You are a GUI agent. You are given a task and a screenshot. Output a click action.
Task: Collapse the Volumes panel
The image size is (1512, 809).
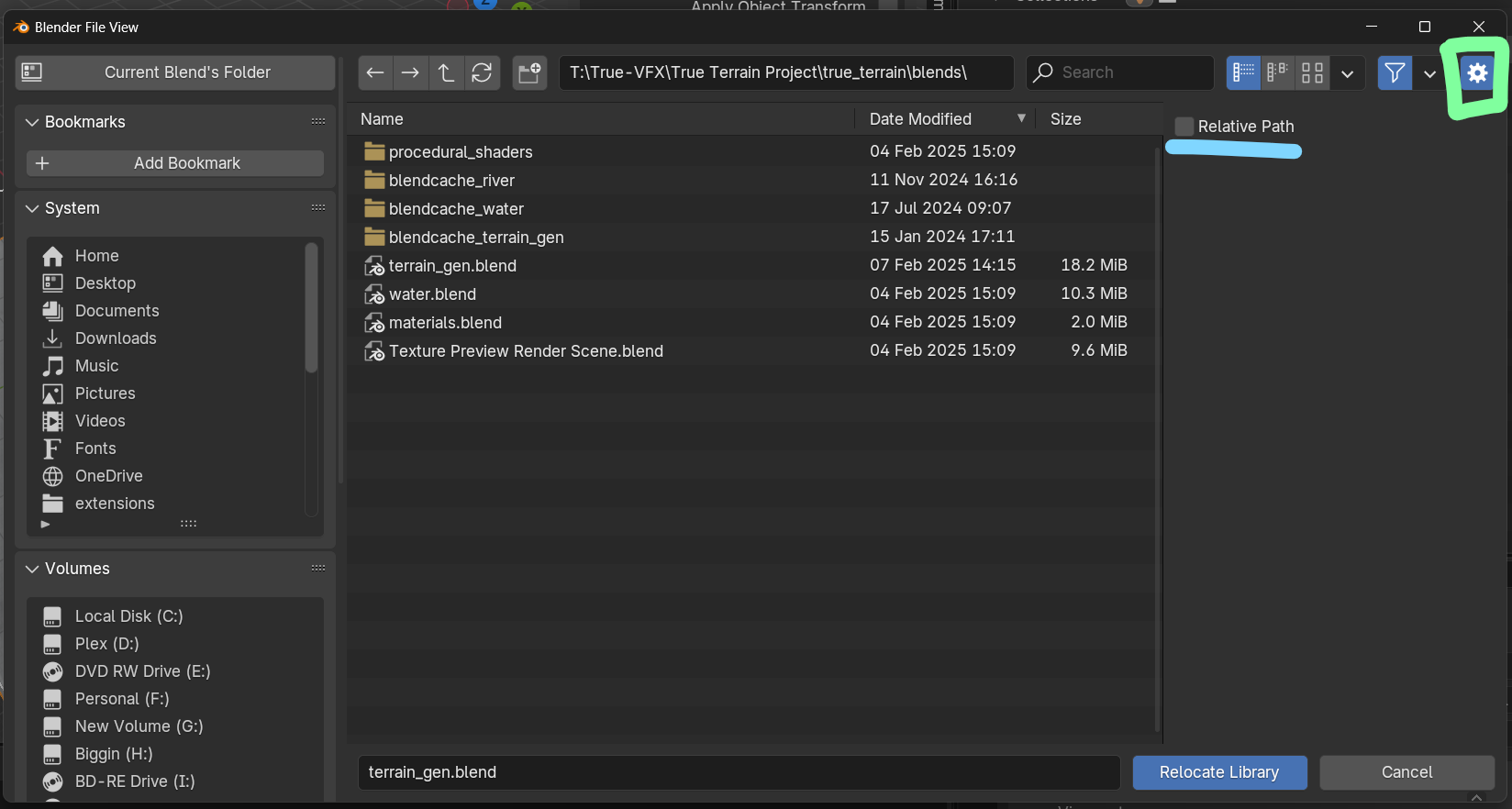[33, 569]
